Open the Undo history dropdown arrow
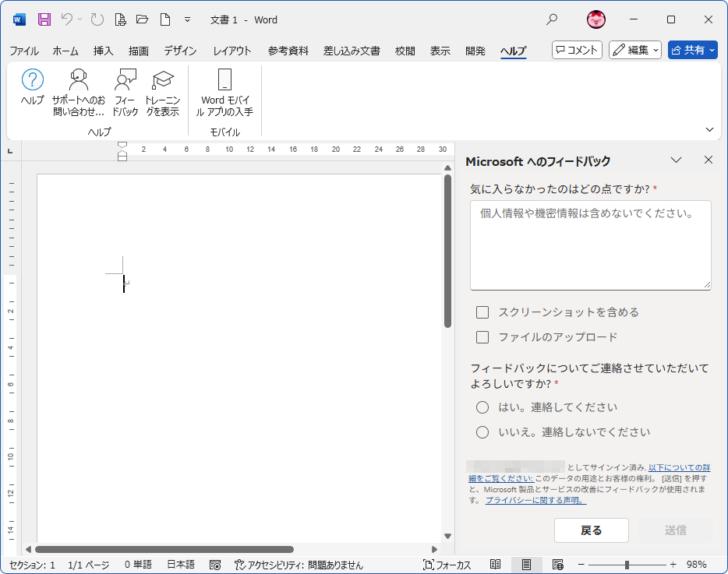 [79, 20]
